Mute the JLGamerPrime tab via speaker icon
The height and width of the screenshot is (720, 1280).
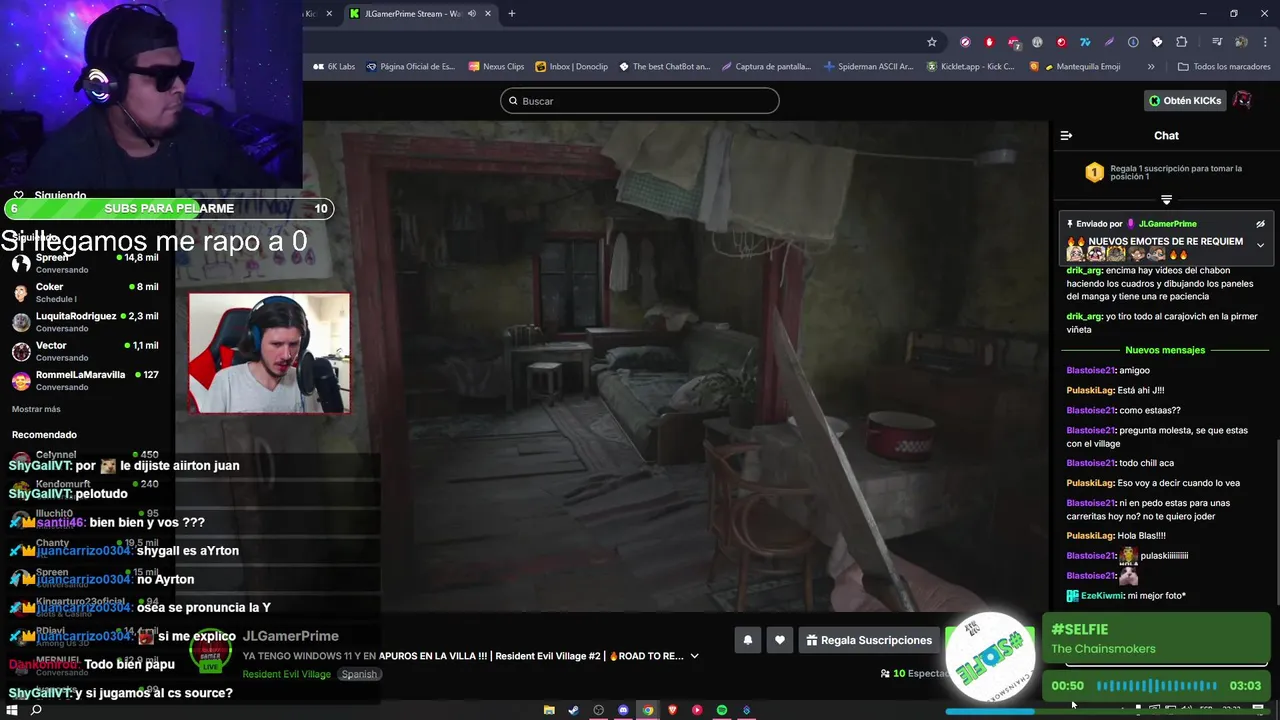tap(472, 14)
